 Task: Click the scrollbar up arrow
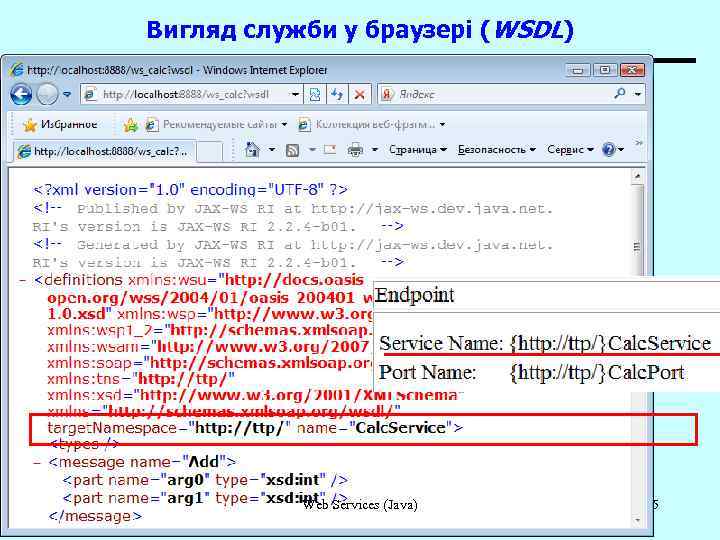click(x=637, y=176)
